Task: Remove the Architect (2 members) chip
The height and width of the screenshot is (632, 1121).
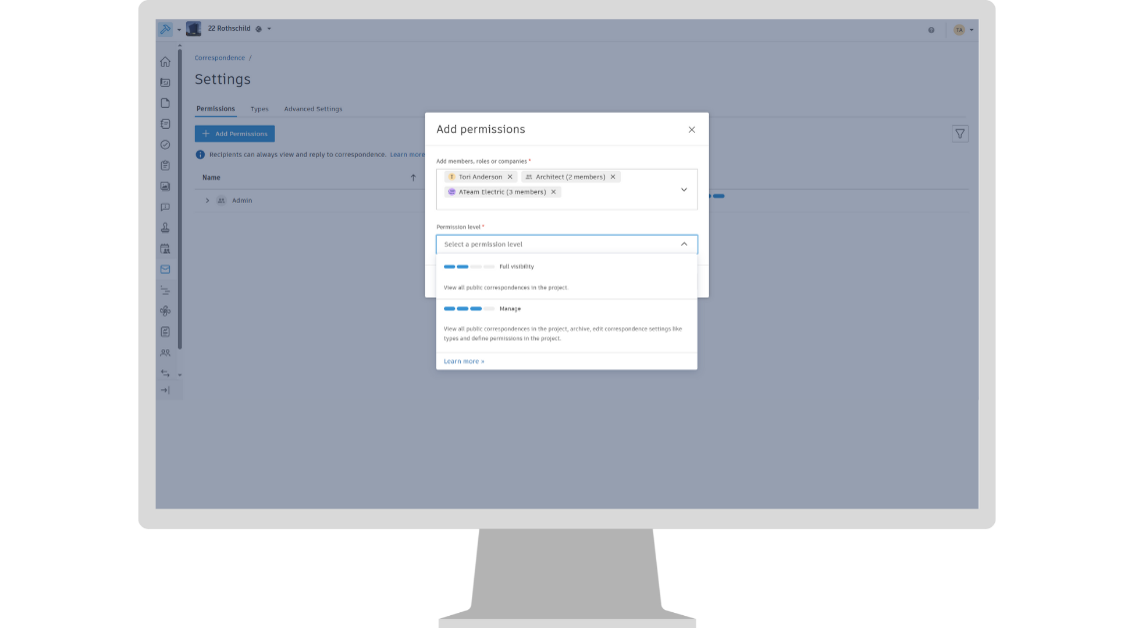Action: [x=613, y=177]
